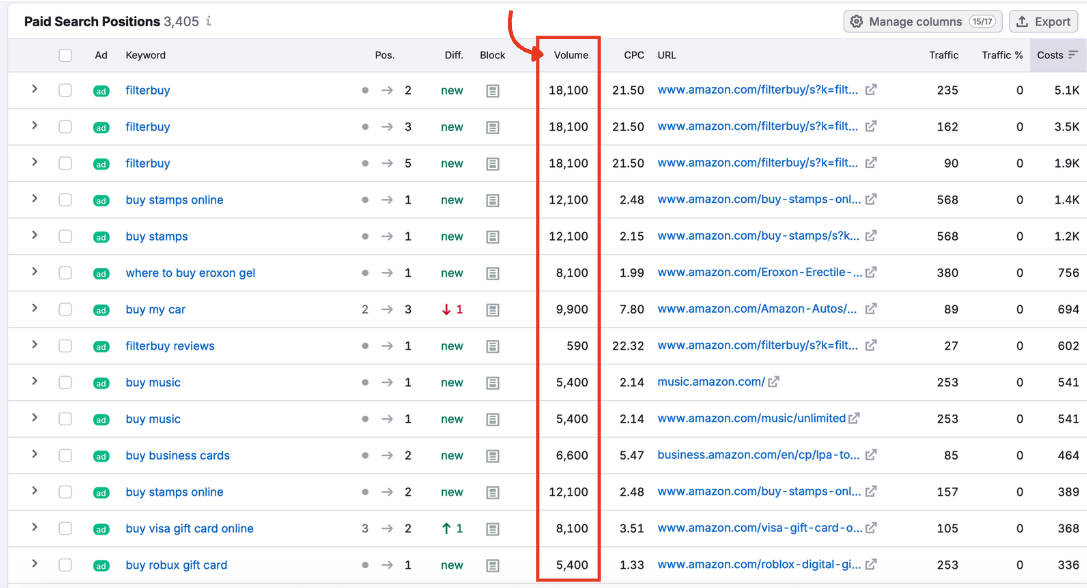Toggle the select-all checkbox in the table header

[x=67, y=55]
